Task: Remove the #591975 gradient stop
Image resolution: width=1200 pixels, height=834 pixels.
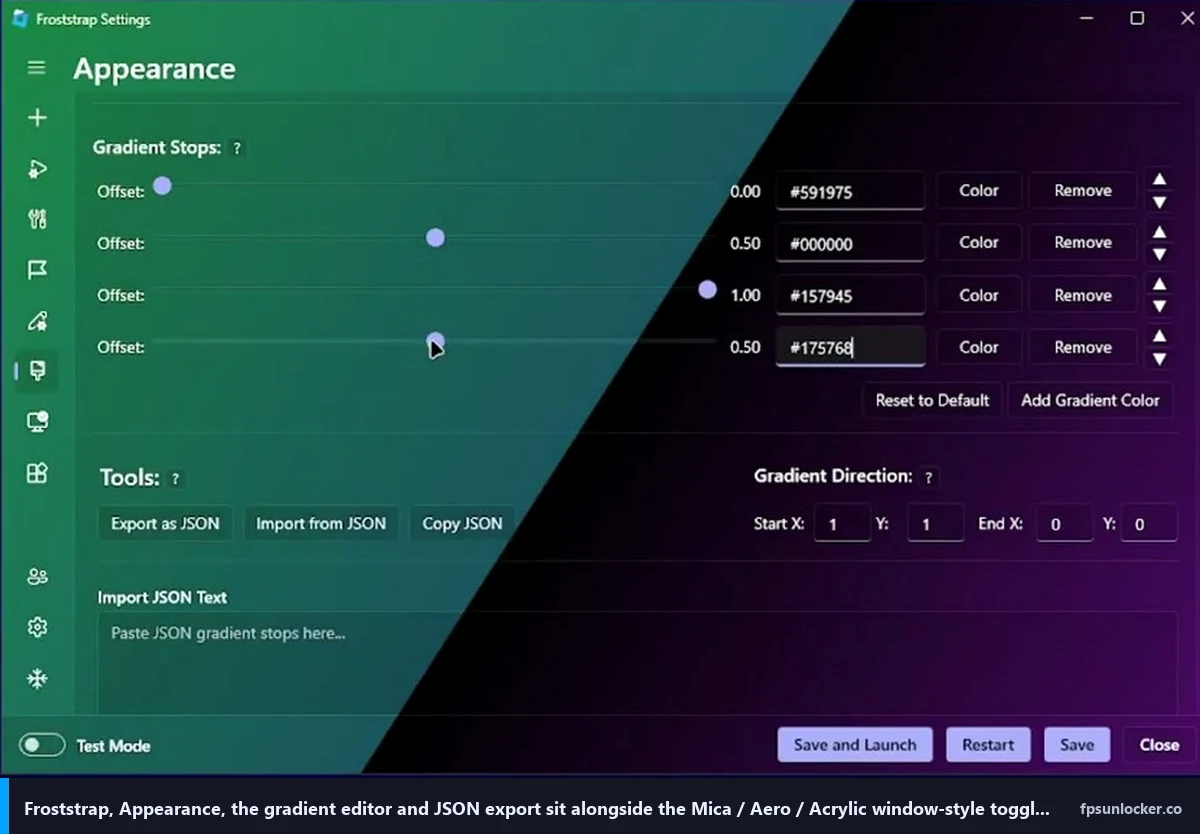Action: click(1083, 191)
